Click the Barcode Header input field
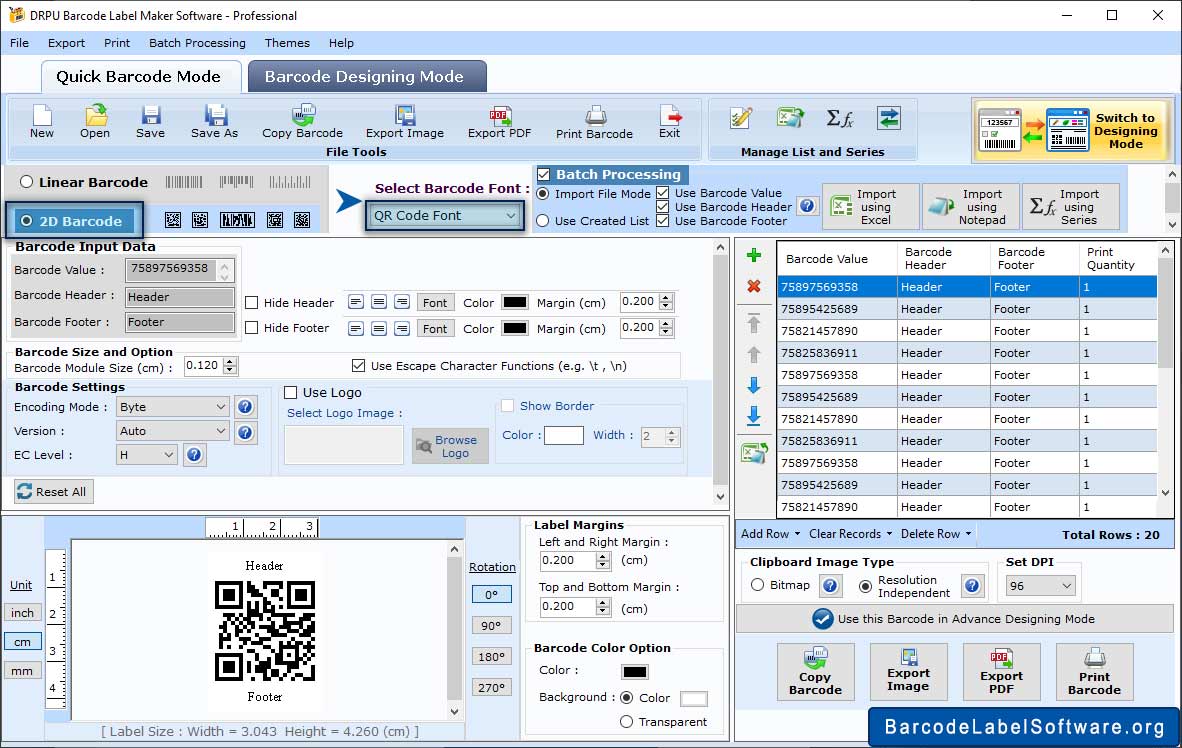The height and width of the screenshot is (748, 1182). click(179, 297)
